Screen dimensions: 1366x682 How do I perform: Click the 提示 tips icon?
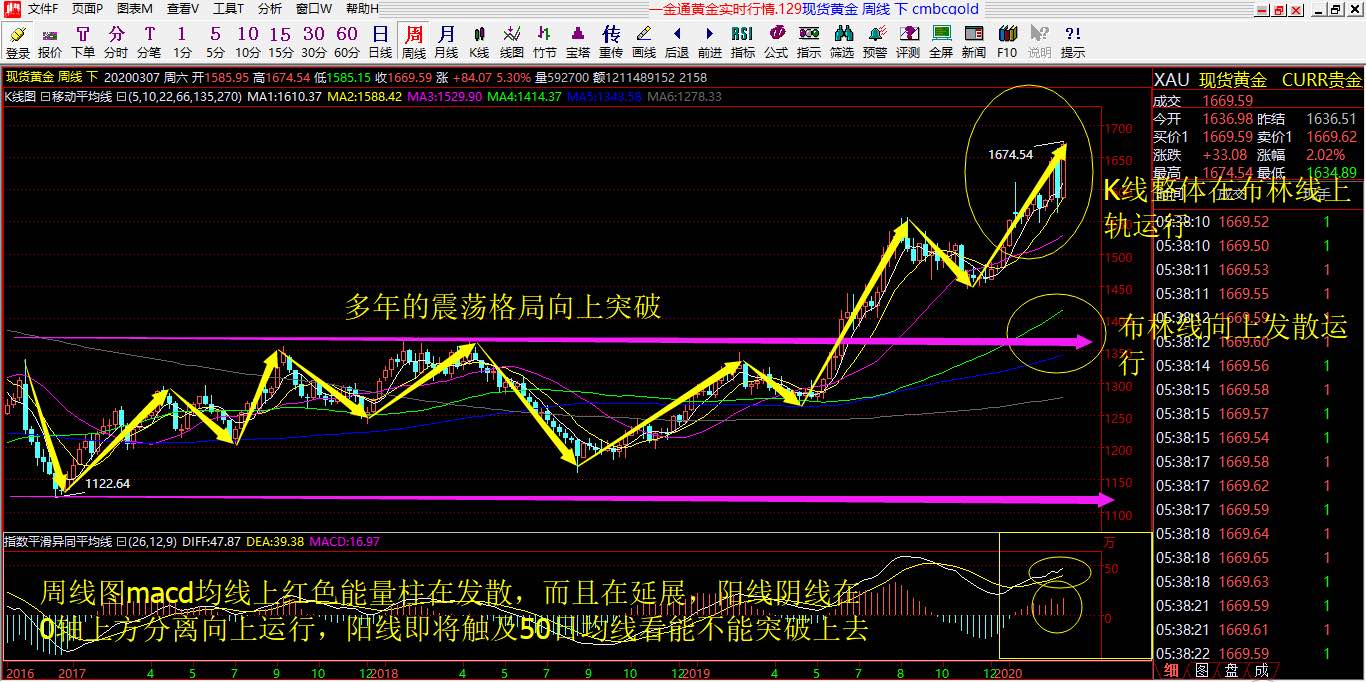click(1073, 42)
